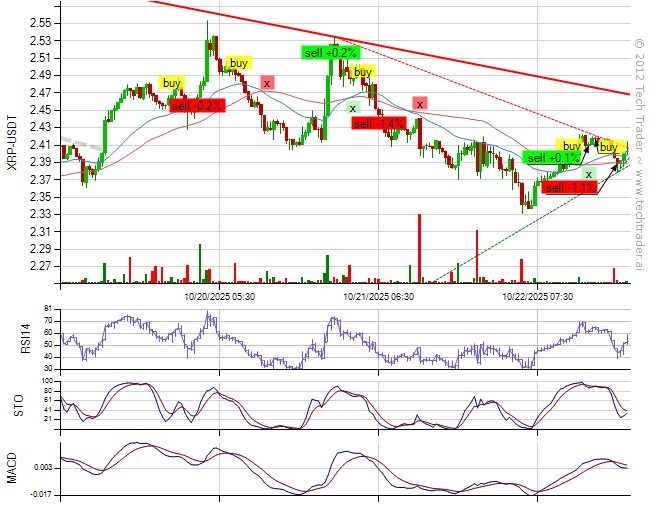Click the red x right of 'sell -1.4%'
Screen dimensions: 657x514
tap(421, 103)
